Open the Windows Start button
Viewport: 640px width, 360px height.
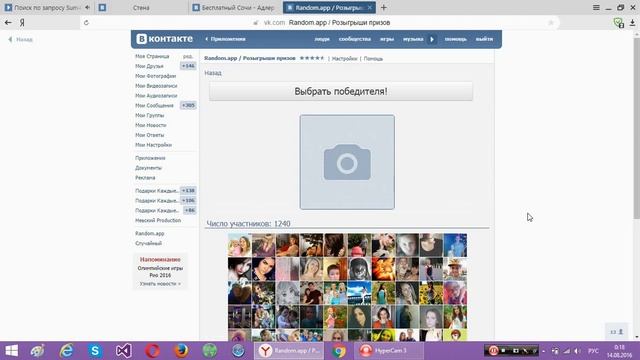click(11, 351)
